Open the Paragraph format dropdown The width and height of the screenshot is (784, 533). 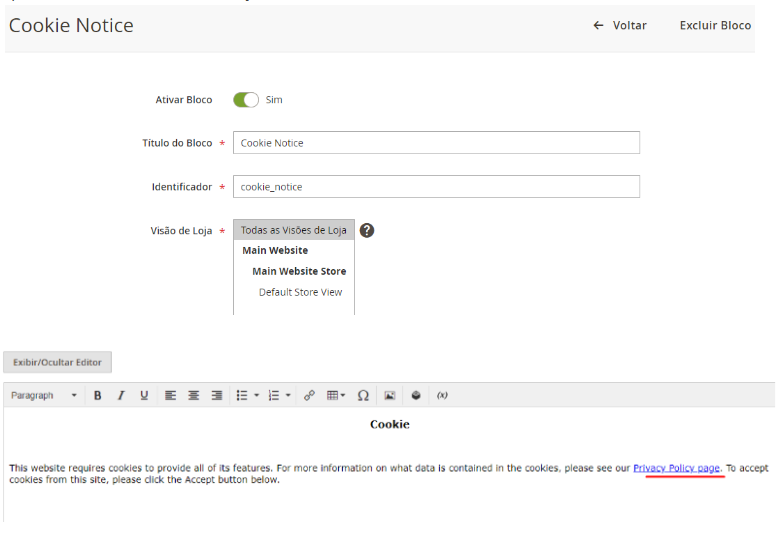coord(44,396)
